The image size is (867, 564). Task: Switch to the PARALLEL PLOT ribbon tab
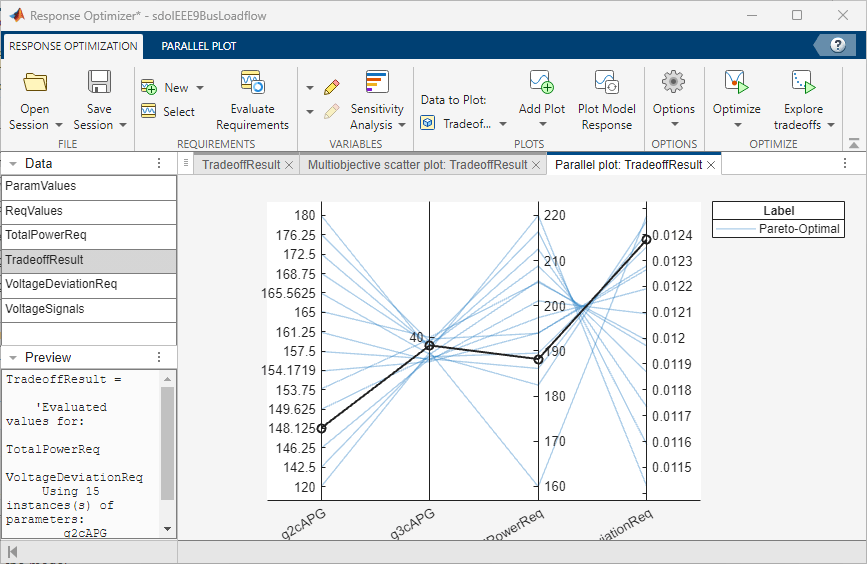pyautogui.click(x=198, y=46)
